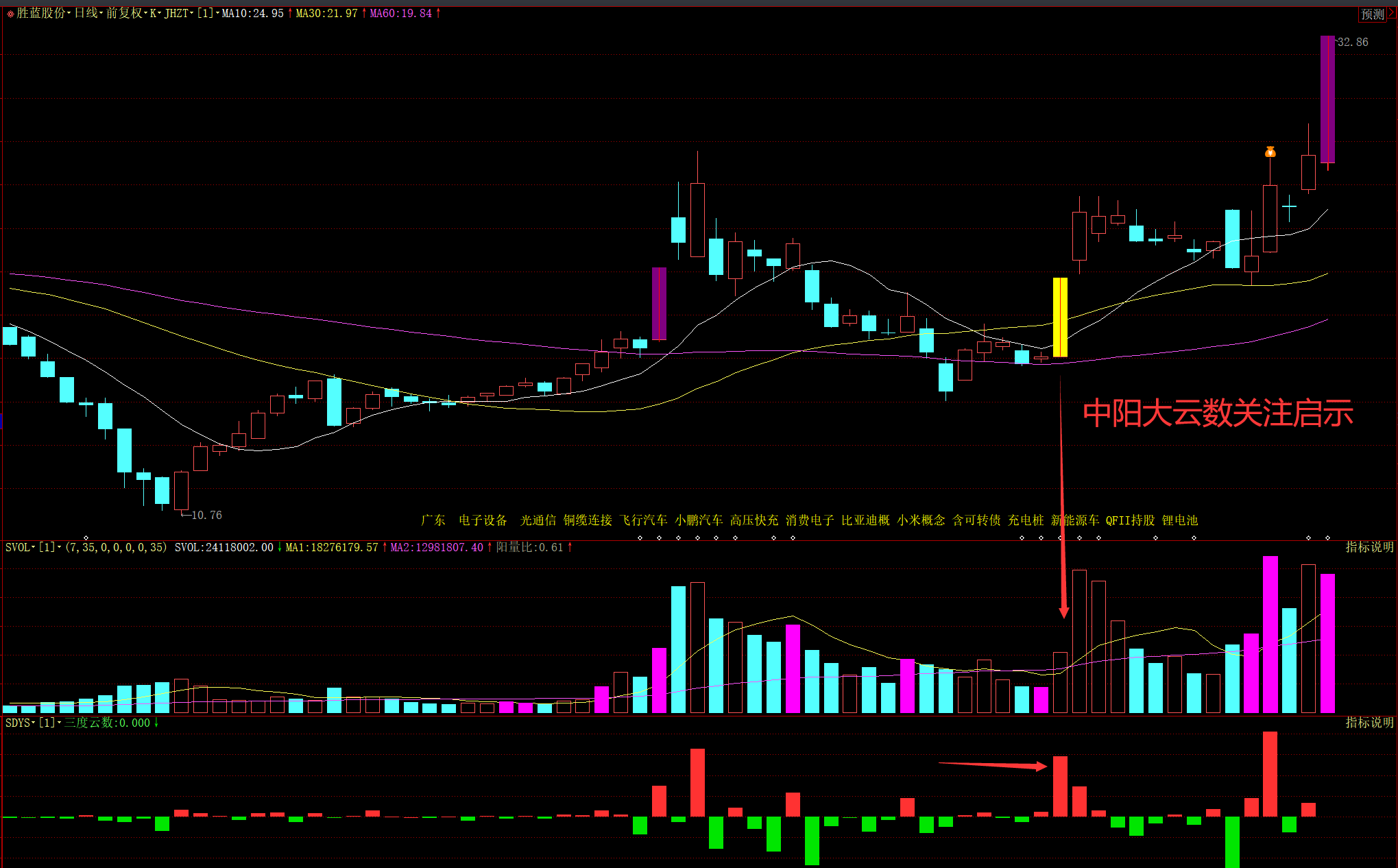The width and height of the screenshot is (1398, 868).
Task: Click the orange money bag marker icon
Action: (x=1270, y=152)
